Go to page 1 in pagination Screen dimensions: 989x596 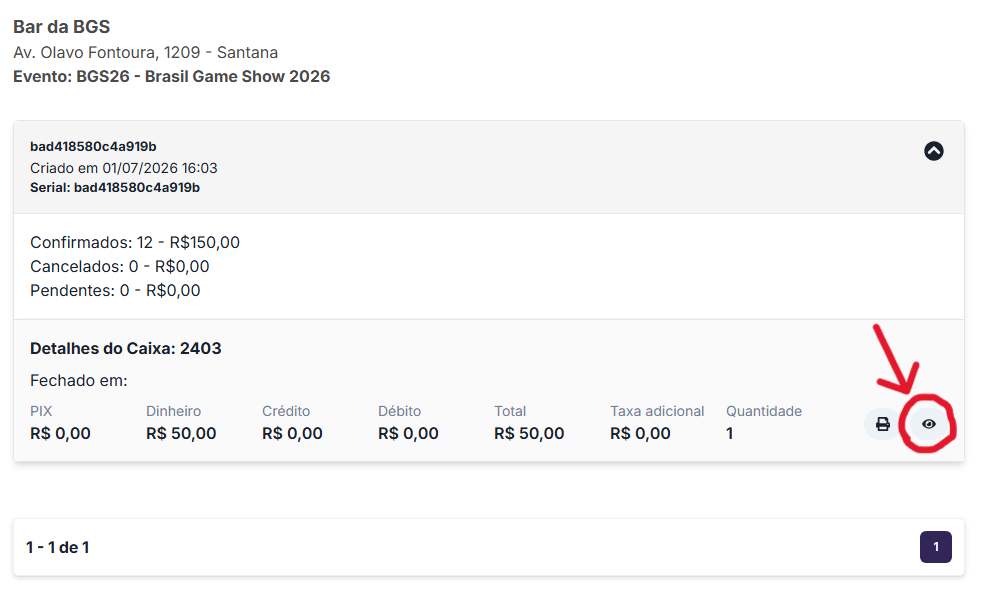935,547
